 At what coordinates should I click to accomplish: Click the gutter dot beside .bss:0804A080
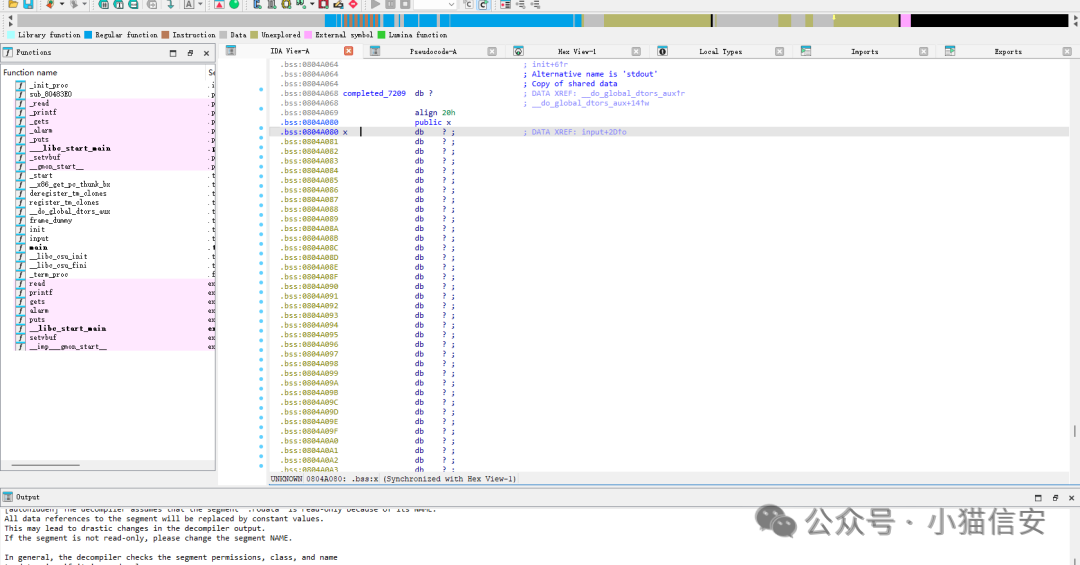(x=261, y=127)
